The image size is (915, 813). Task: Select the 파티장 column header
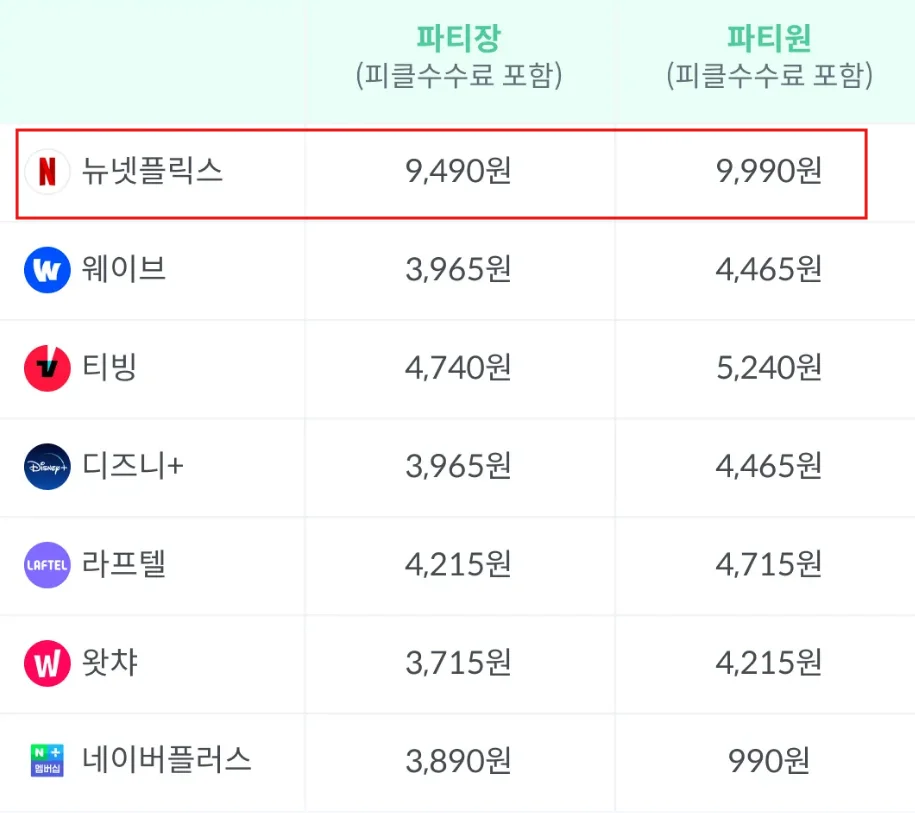pos(458,39)
